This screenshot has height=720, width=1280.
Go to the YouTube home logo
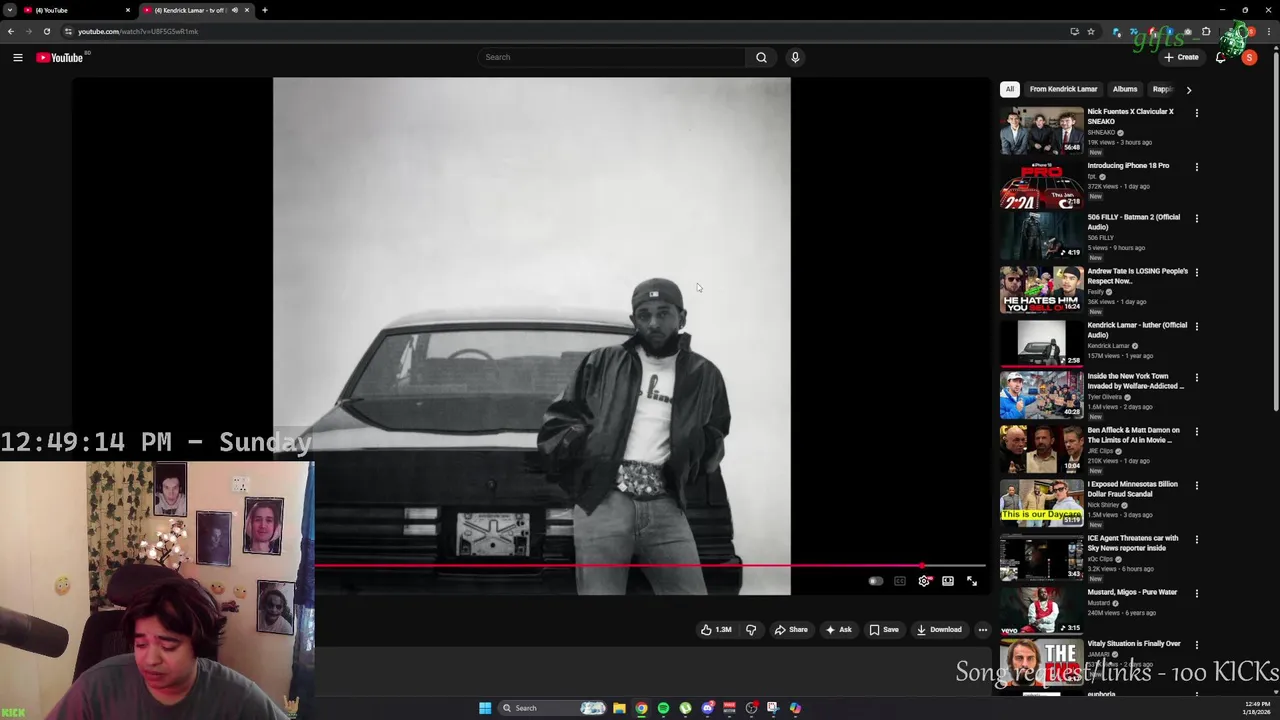click(59, 57)
